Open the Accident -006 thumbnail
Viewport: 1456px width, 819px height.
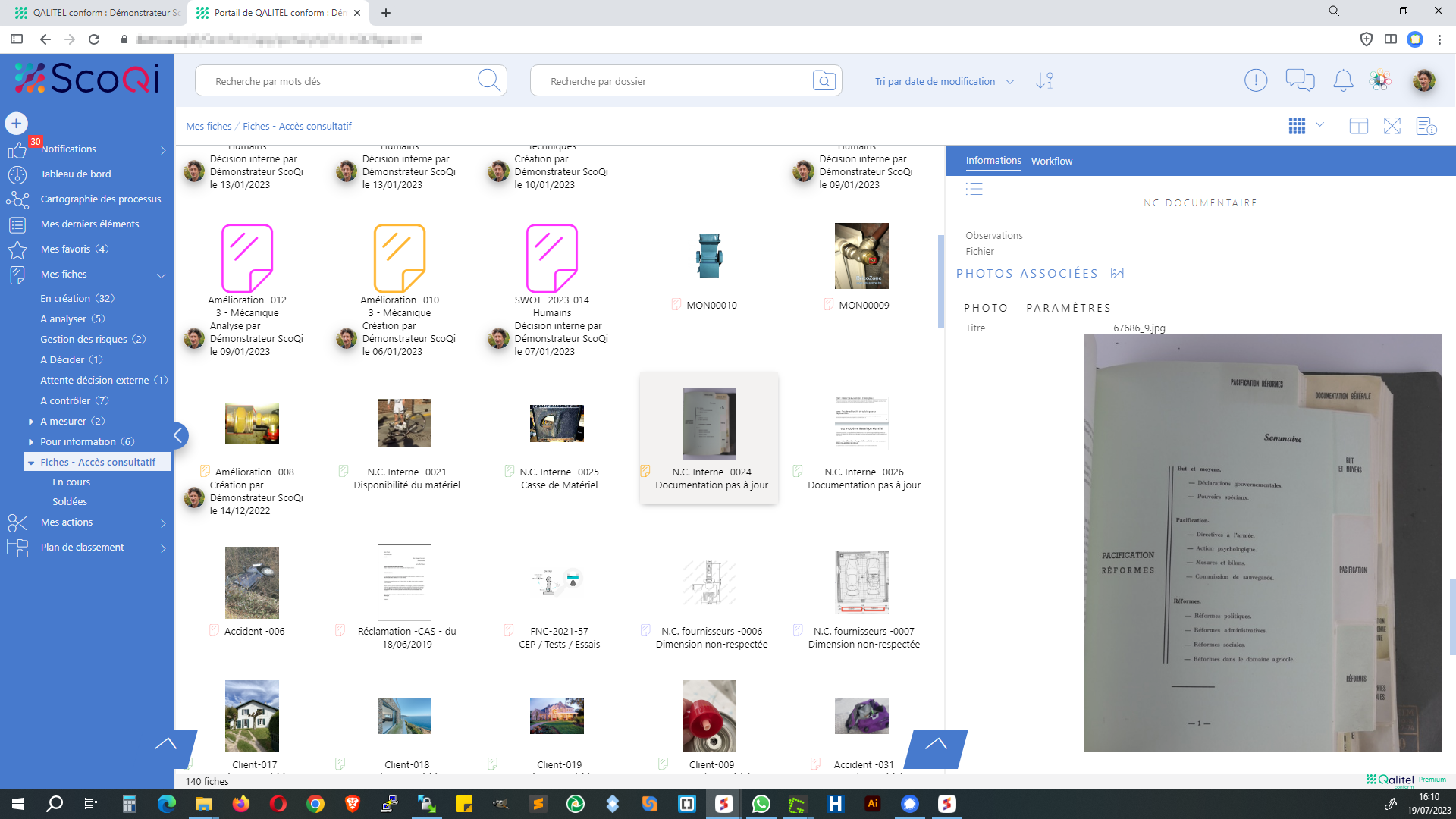pyautogui.click(x=252, y=582)
